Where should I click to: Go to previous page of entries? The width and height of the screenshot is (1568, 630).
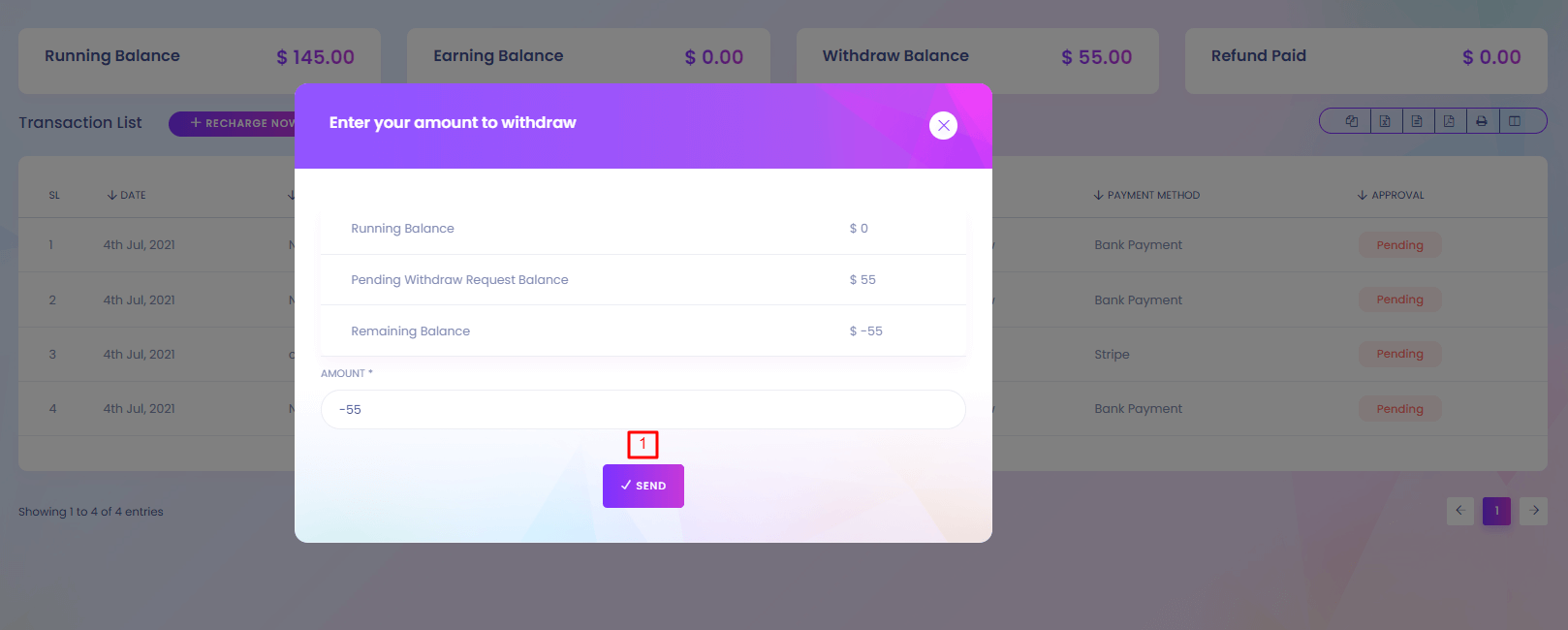pos(1459,511)
